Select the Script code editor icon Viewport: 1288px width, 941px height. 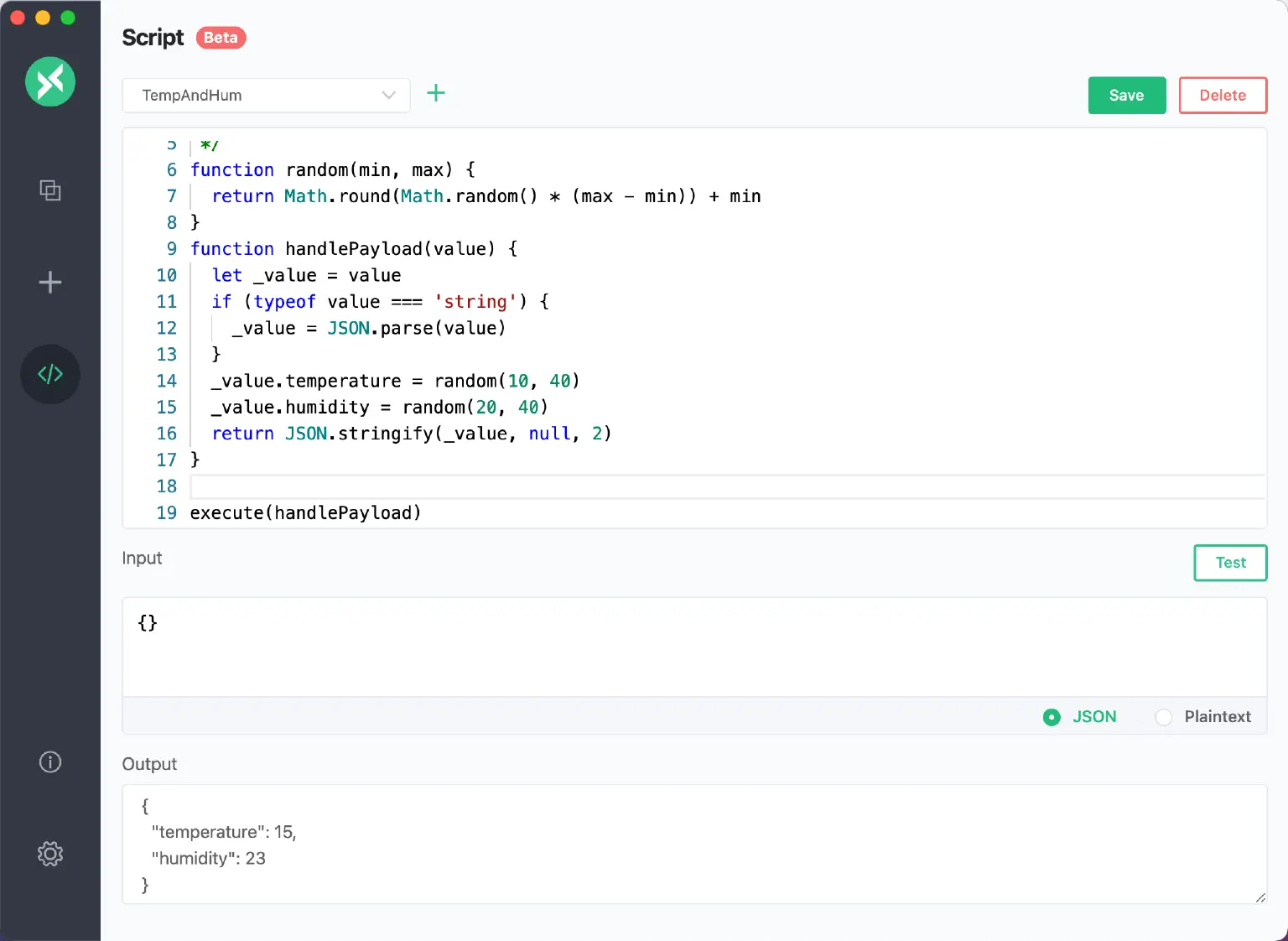pos(50,374)
